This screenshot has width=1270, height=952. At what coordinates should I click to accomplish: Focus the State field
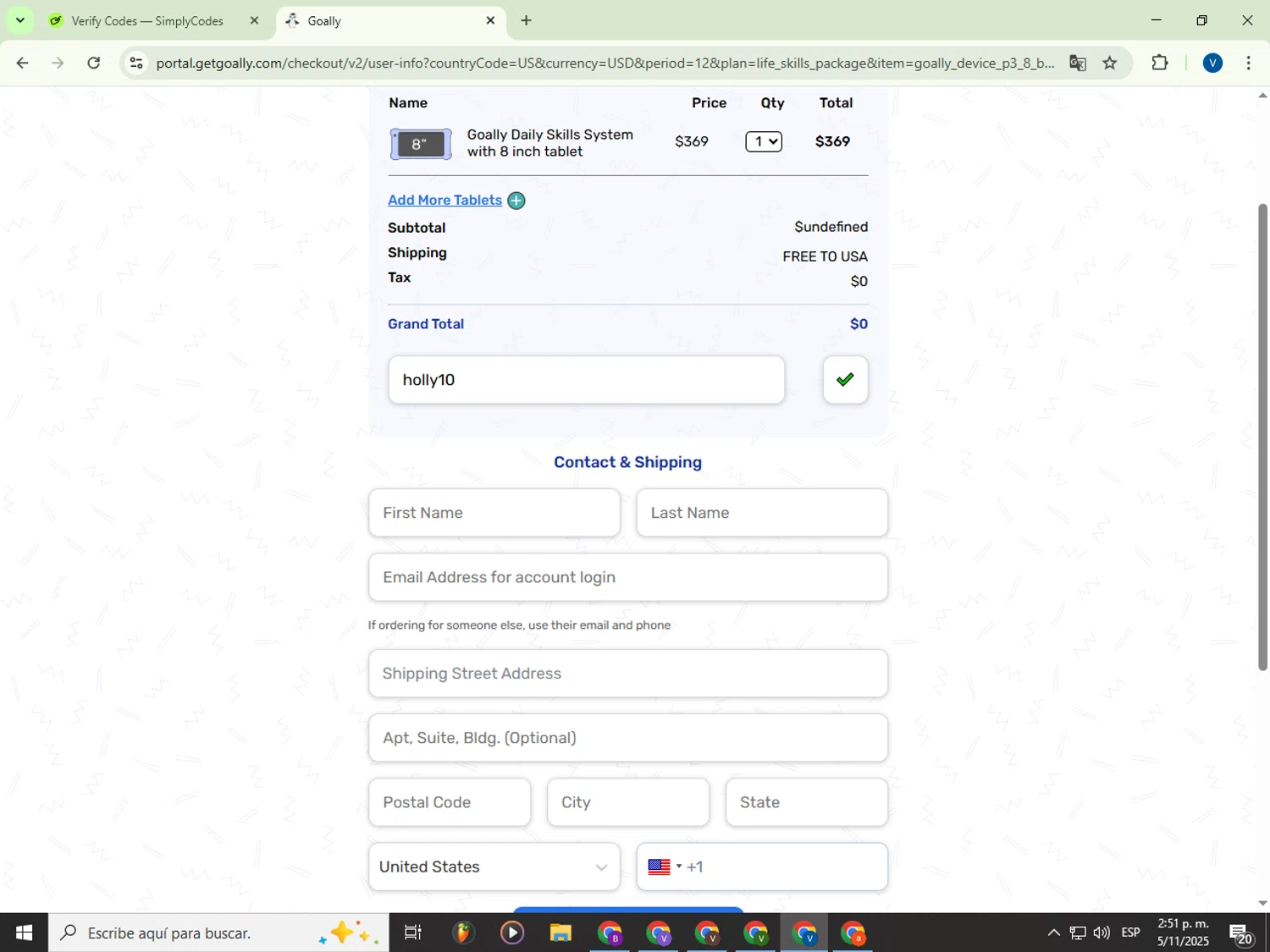tap(807, 802)
